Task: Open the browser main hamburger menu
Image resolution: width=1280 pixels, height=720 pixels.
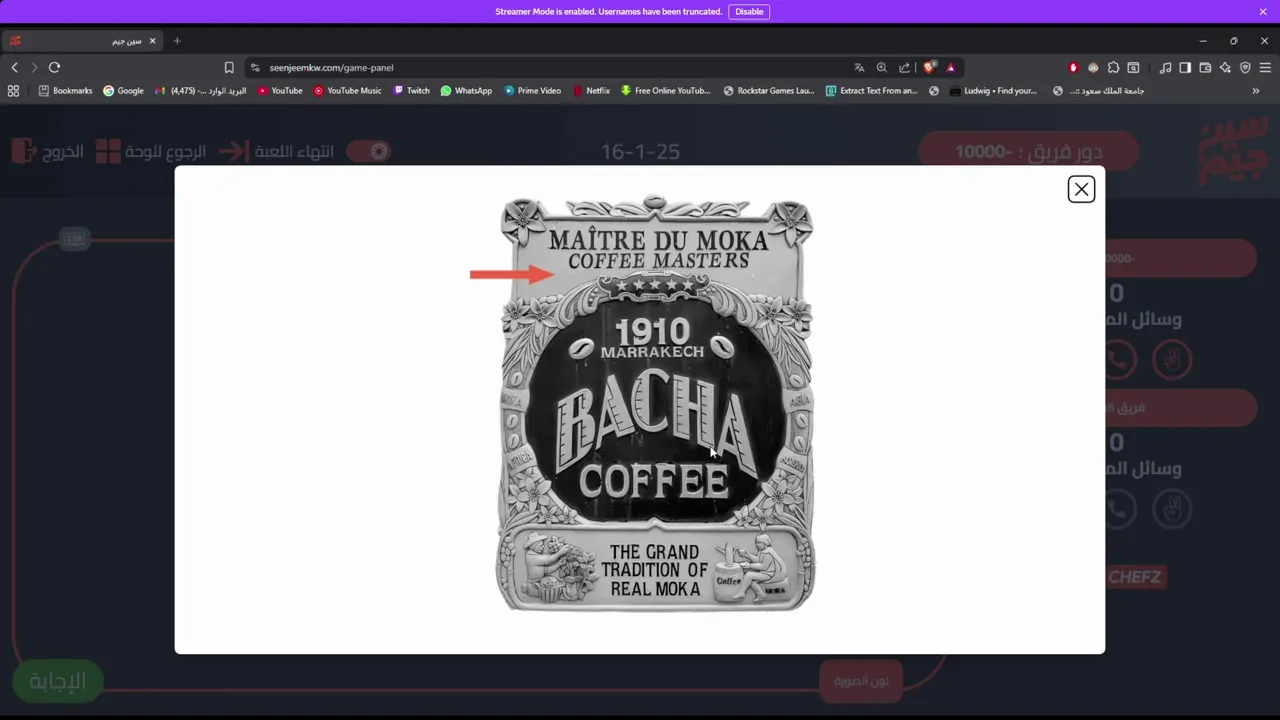Action: 1265,67
